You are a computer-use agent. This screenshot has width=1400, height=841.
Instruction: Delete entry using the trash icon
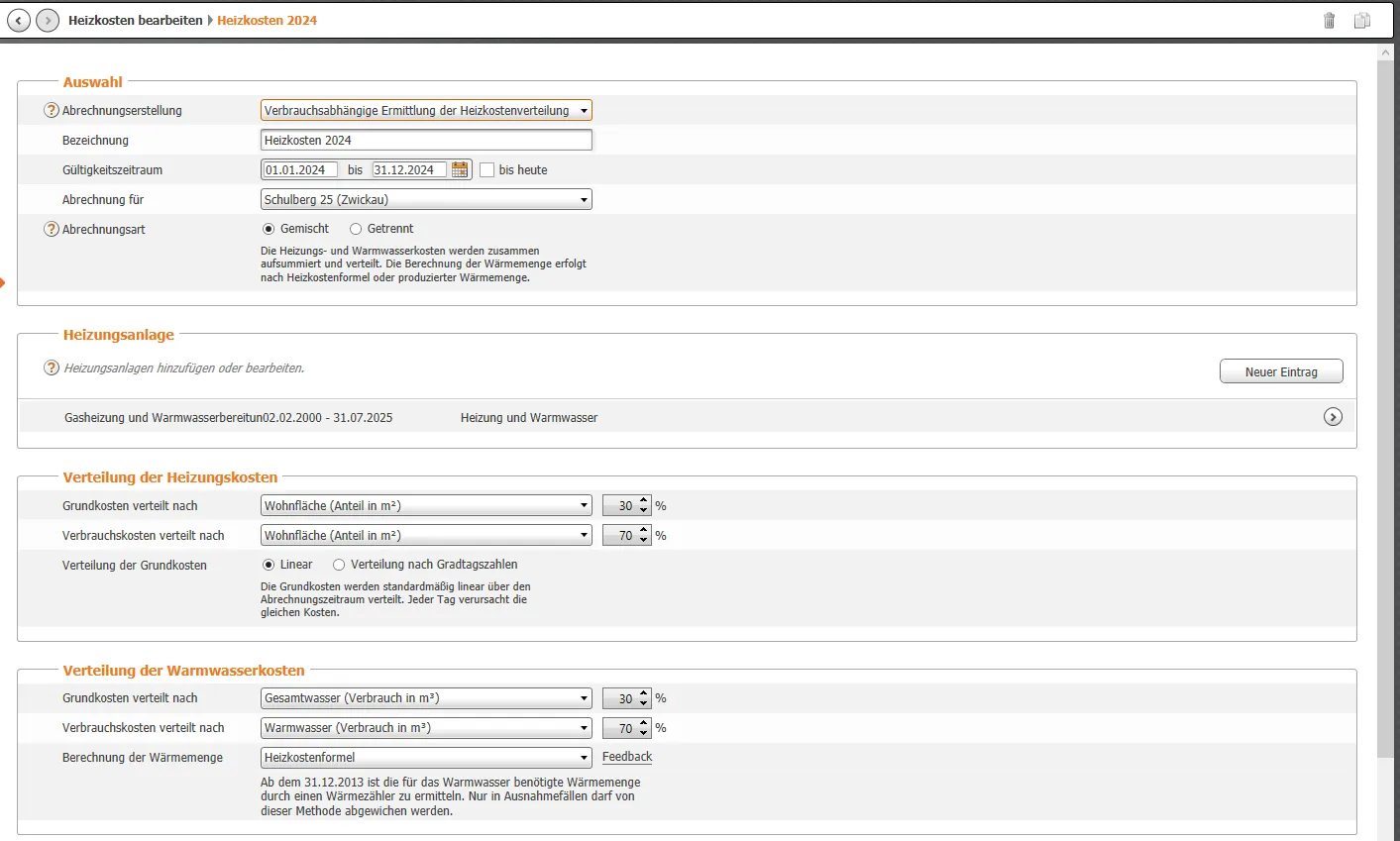pos(1330,20)
